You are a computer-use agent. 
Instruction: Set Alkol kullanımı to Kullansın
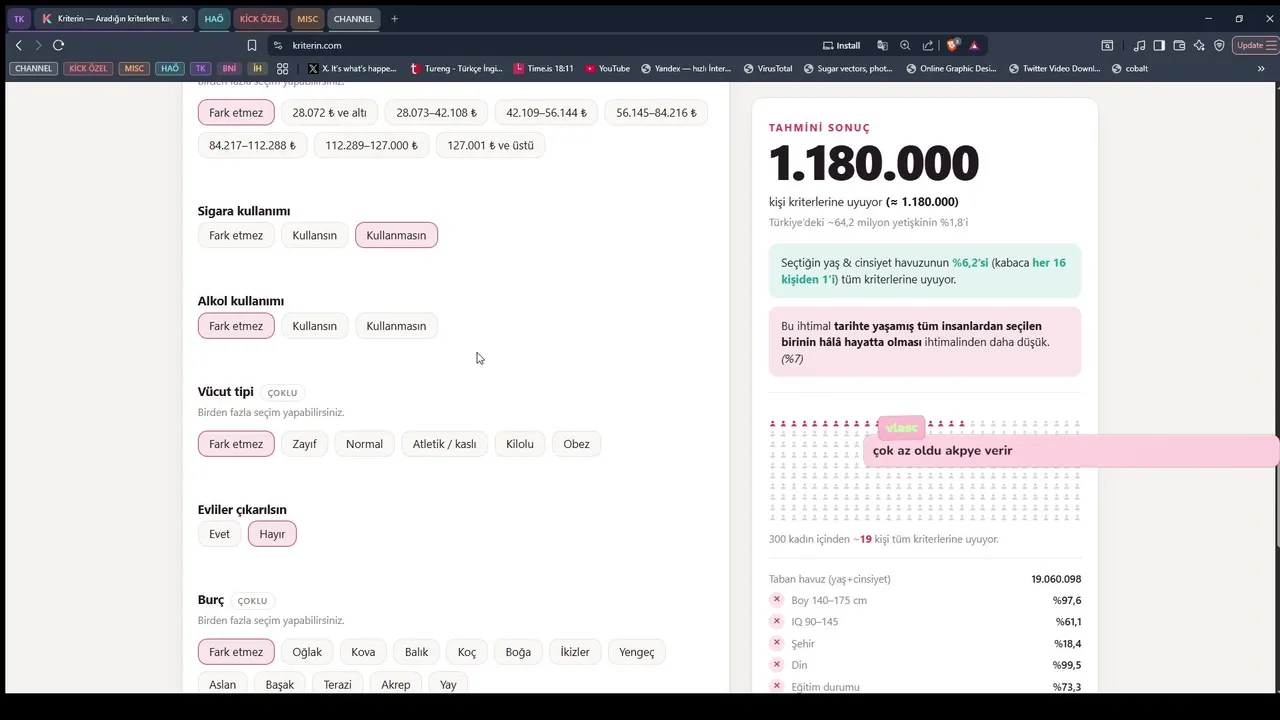(x=314, y=326)
